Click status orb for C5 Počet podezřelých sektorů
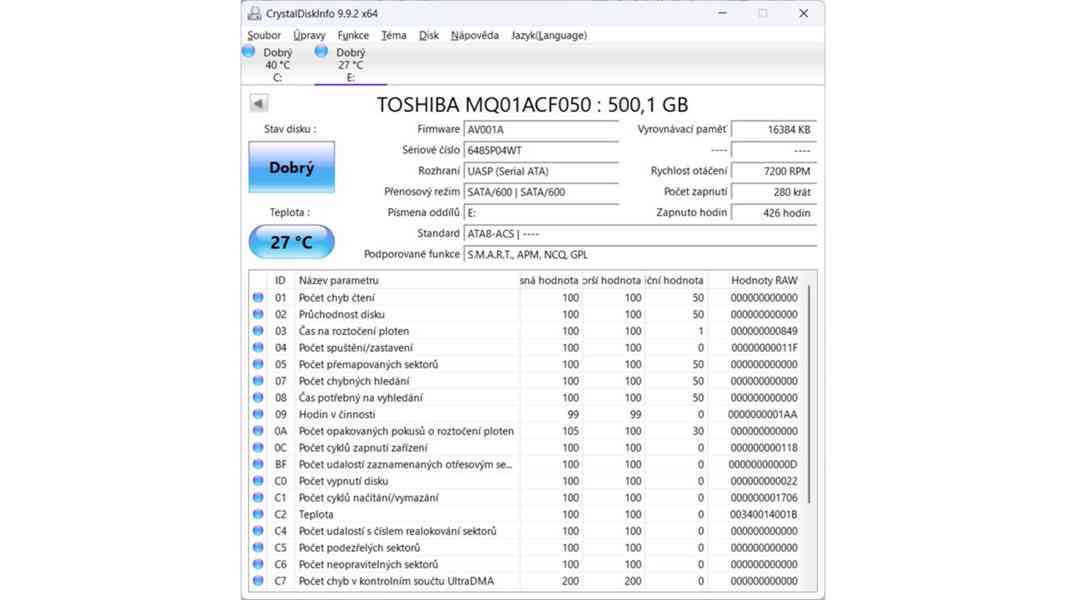Image resolution: width=1066 pixels, height=600 pixels. point(258,548)
